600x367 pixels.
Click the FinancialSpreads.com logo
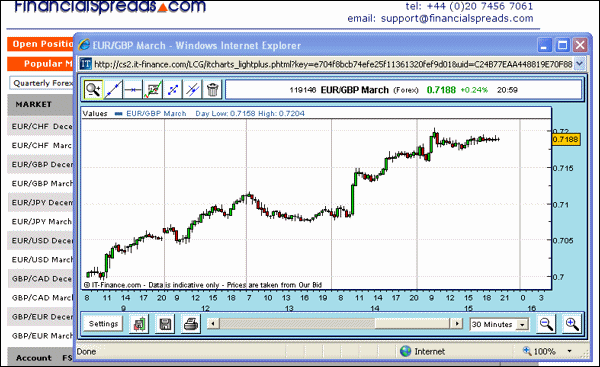[110, 7]
